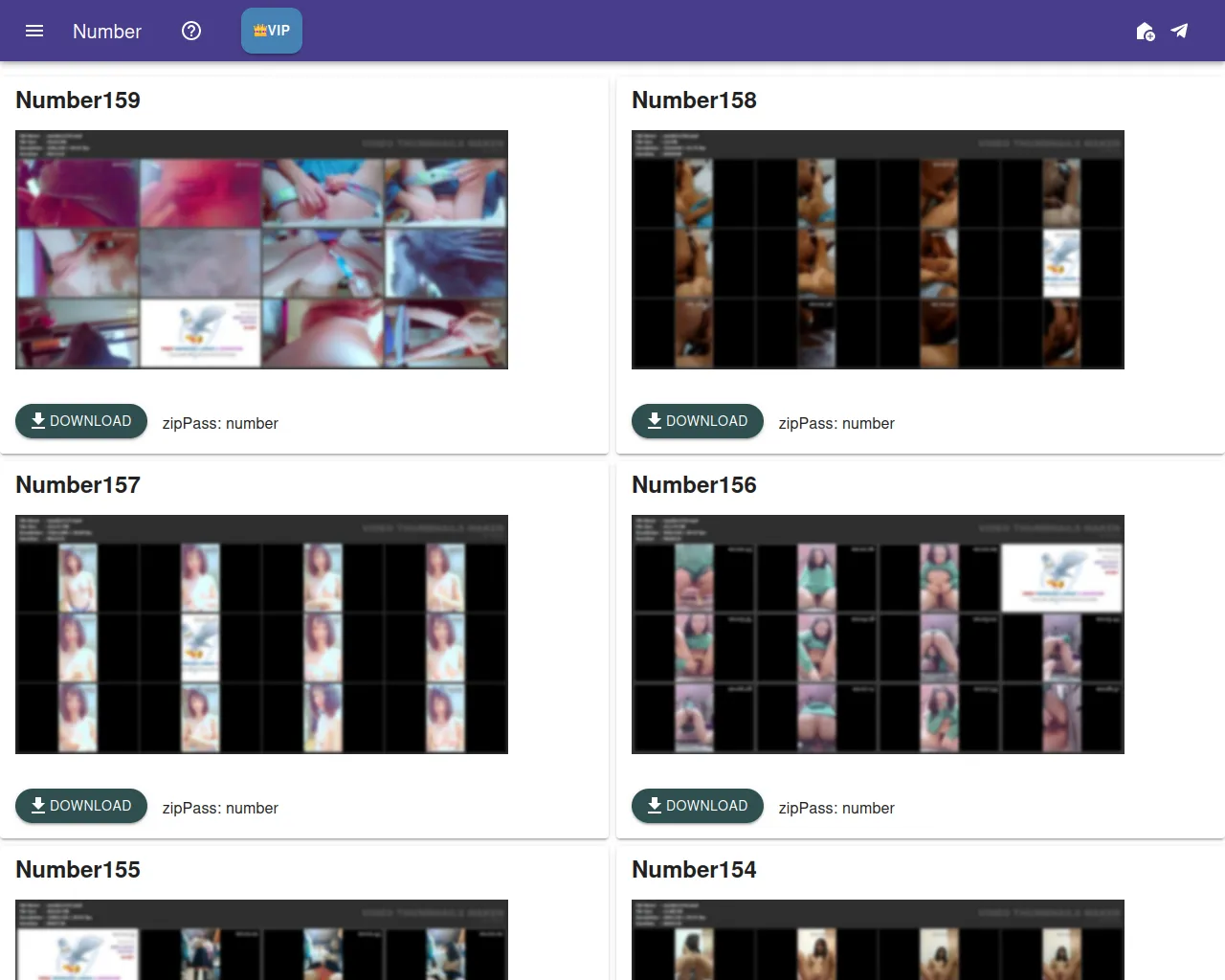This screenshot has height=980, width=1225.
Task: Open the Number156 thumbnail preview
Action: click(877, 634)
